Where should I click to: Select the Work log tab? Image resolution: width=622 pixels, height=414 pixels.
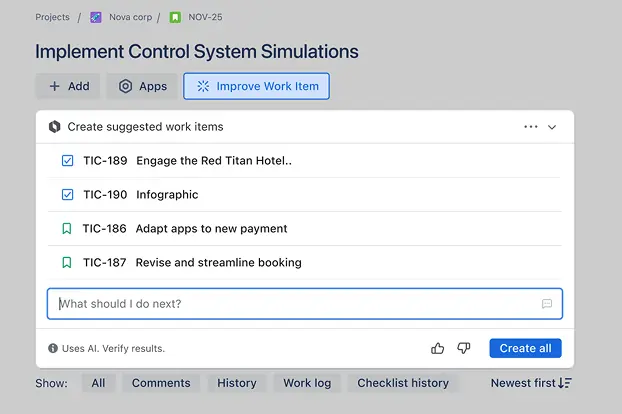click(306, 383)
